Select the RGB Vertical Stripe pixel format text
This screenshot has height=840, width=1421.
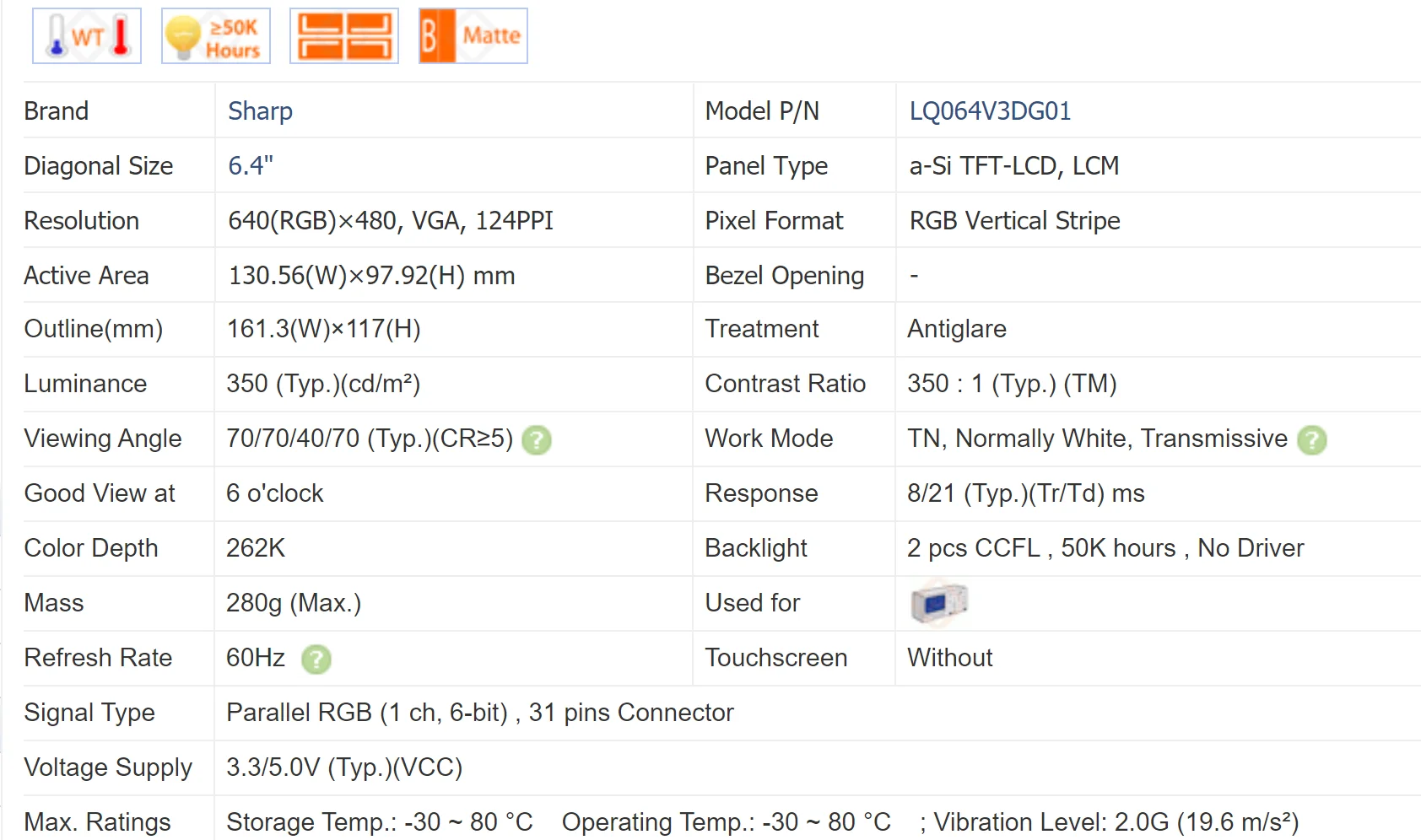tap(1014, 221)
